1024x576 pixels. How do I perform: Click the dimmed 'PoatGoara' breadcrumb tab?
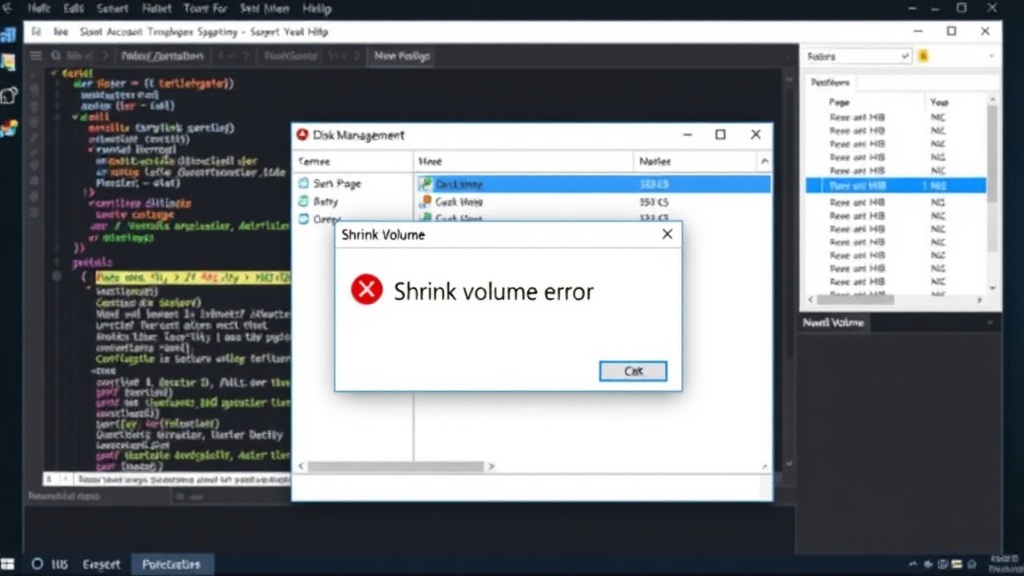click(291, 56)
